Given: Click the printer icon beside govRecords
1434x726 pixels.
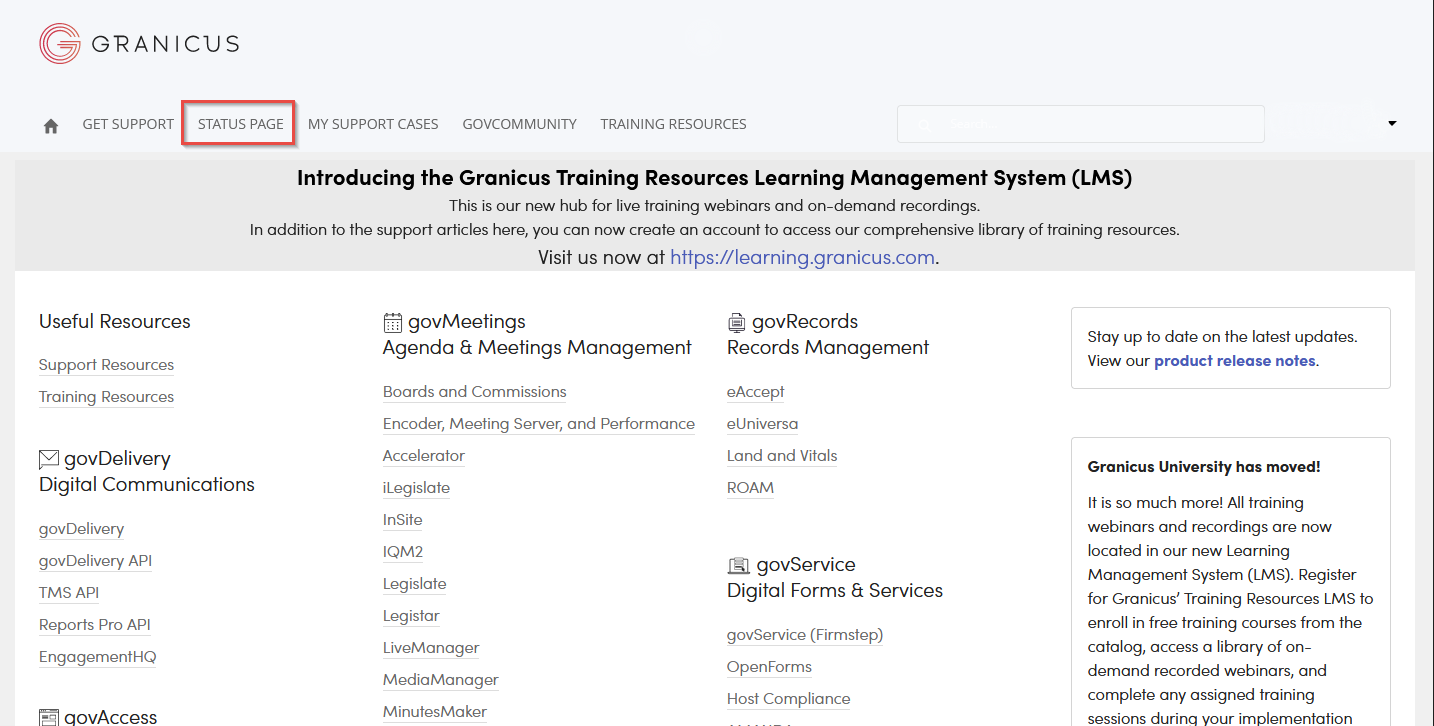Looking at the screenshot, I should coord(736,321).
